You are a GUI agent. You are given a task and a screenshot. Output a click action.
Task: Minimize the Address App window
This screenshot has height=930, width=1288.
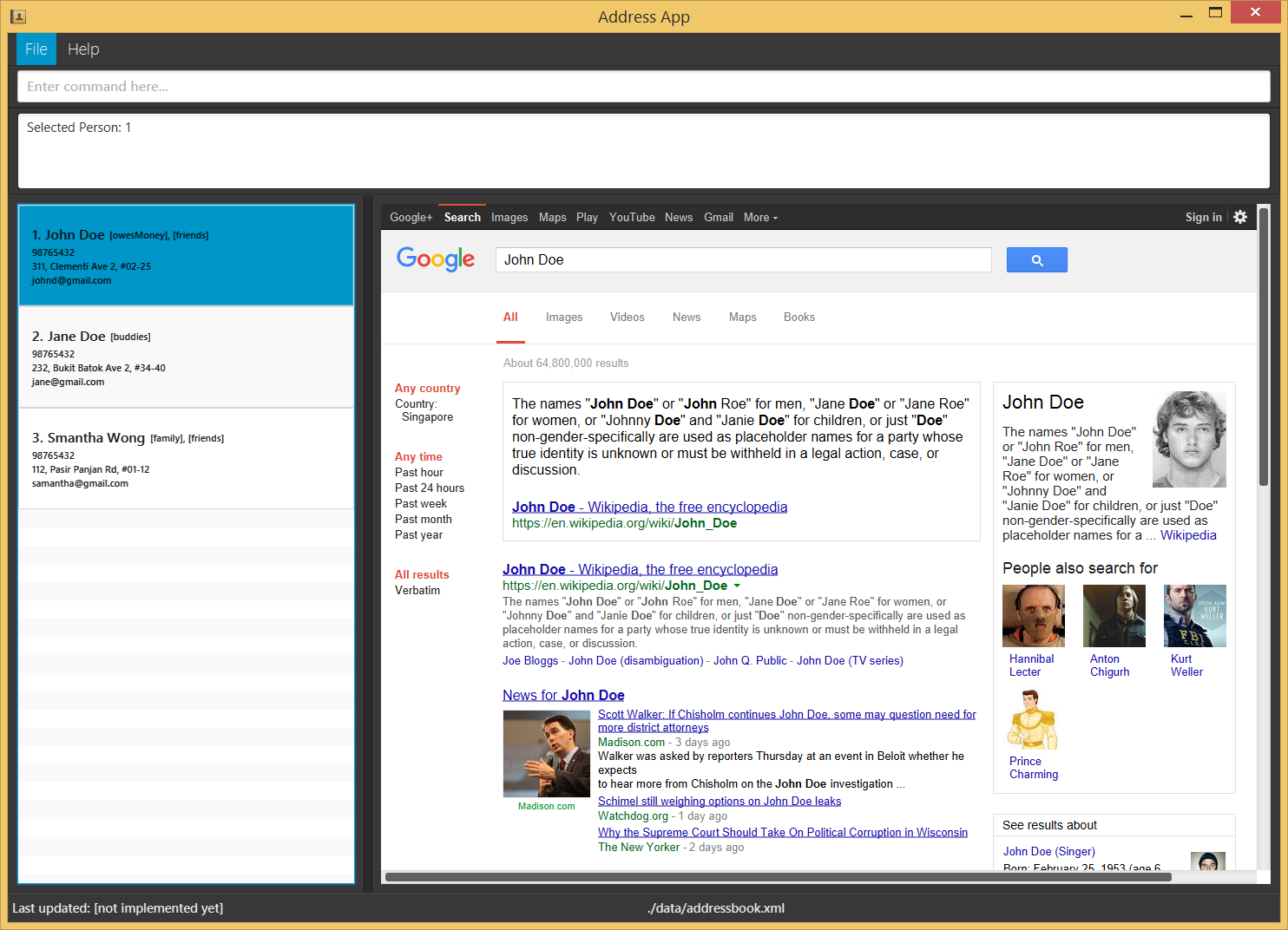point(1187,14)
